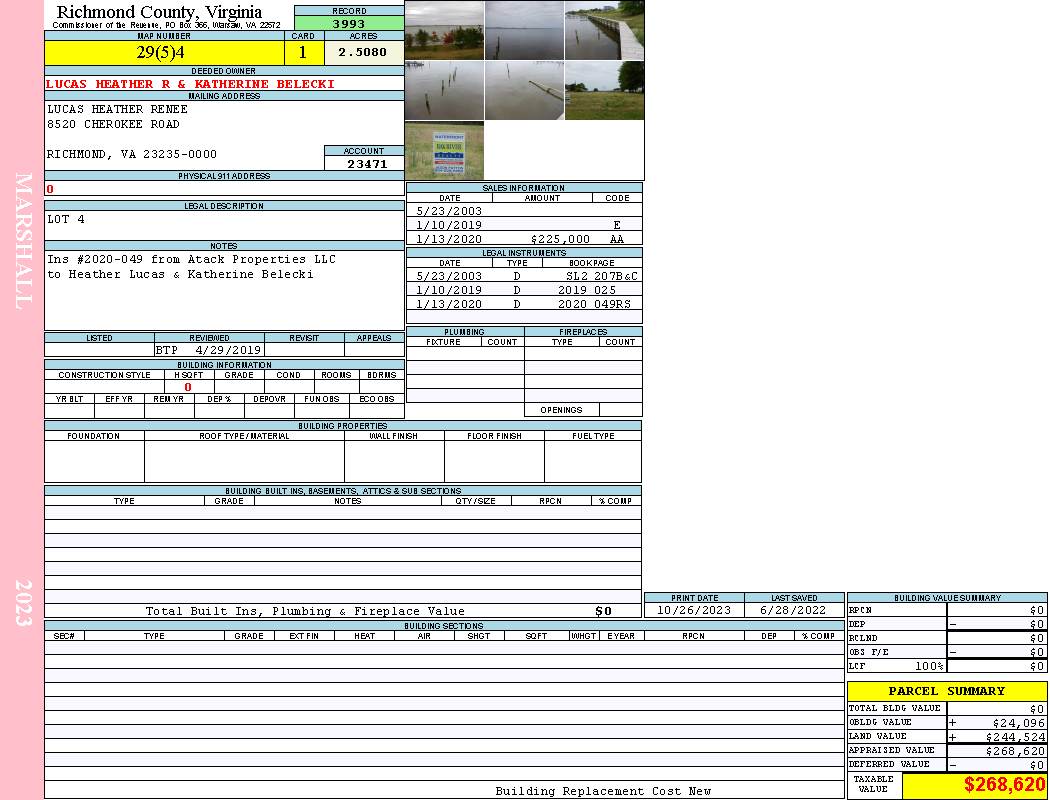
Task: Click the acres value 2.5080
Action: 363,52
